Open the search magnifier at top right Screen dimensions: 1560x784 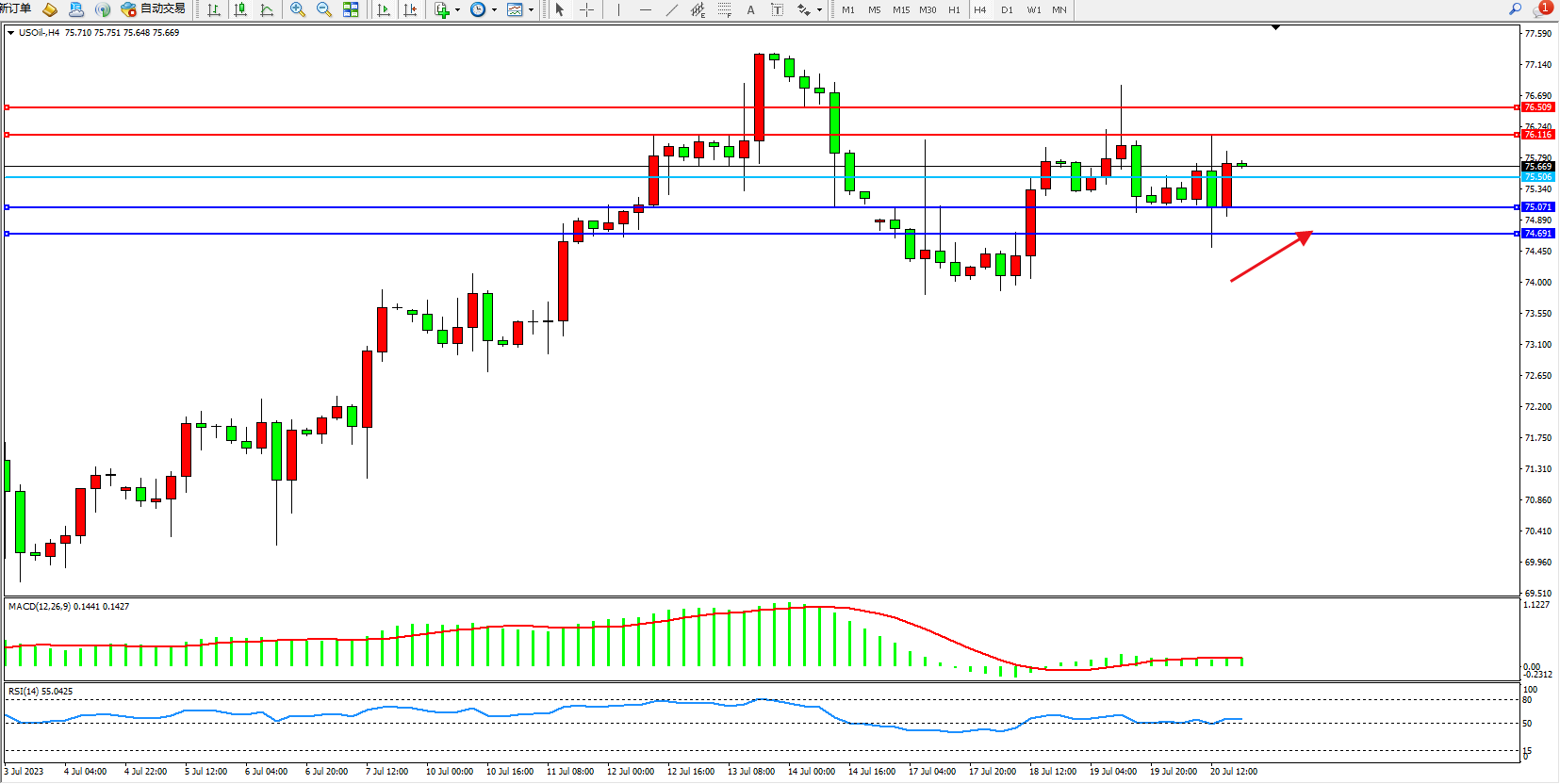click(1515, 8)
